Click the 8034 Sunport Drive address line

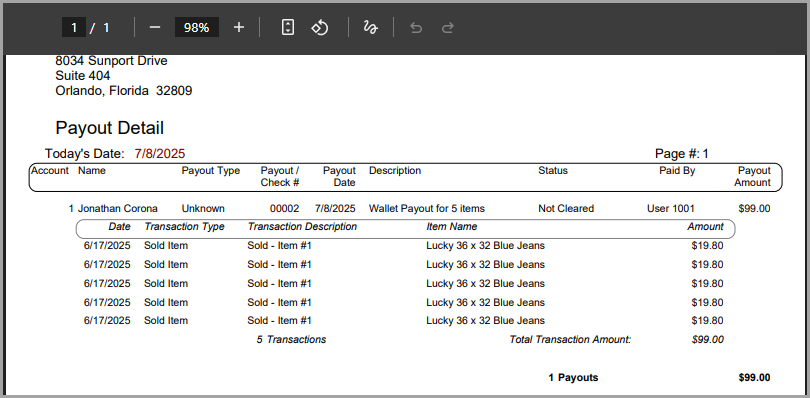tap(112, 61)
